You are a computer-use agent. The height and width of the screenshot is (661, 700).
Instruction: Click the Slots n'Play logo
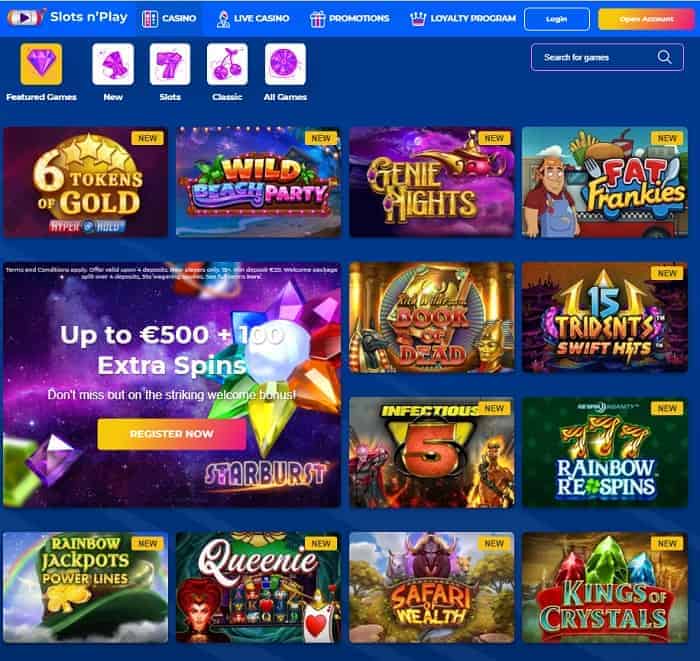click(x=67, y=17)
